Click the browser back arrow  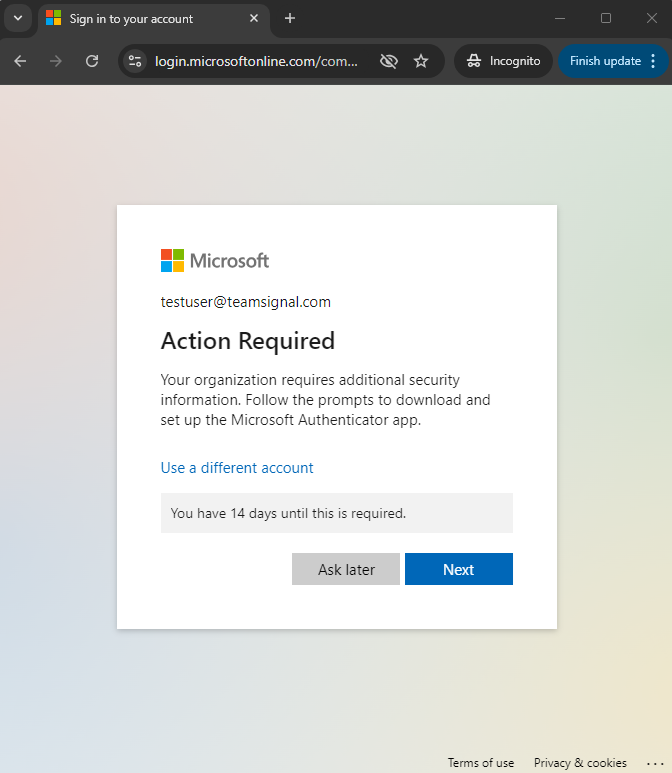pyautogui.click(x=20, y=61)
